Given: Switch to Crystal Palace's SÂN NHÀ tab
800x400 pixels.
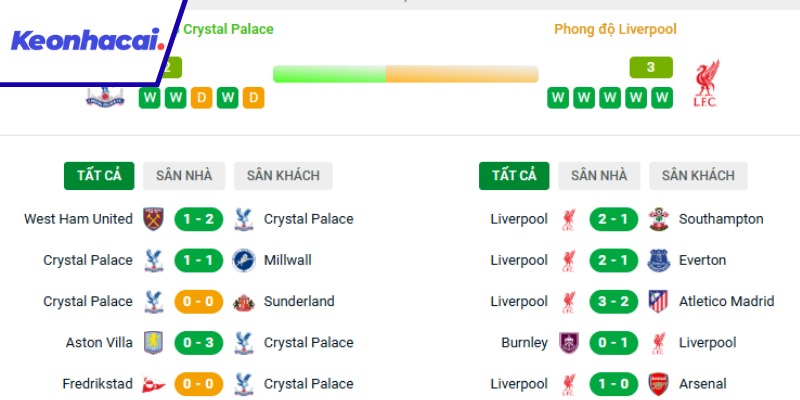Looking at the screenshot, I should 184,175.
